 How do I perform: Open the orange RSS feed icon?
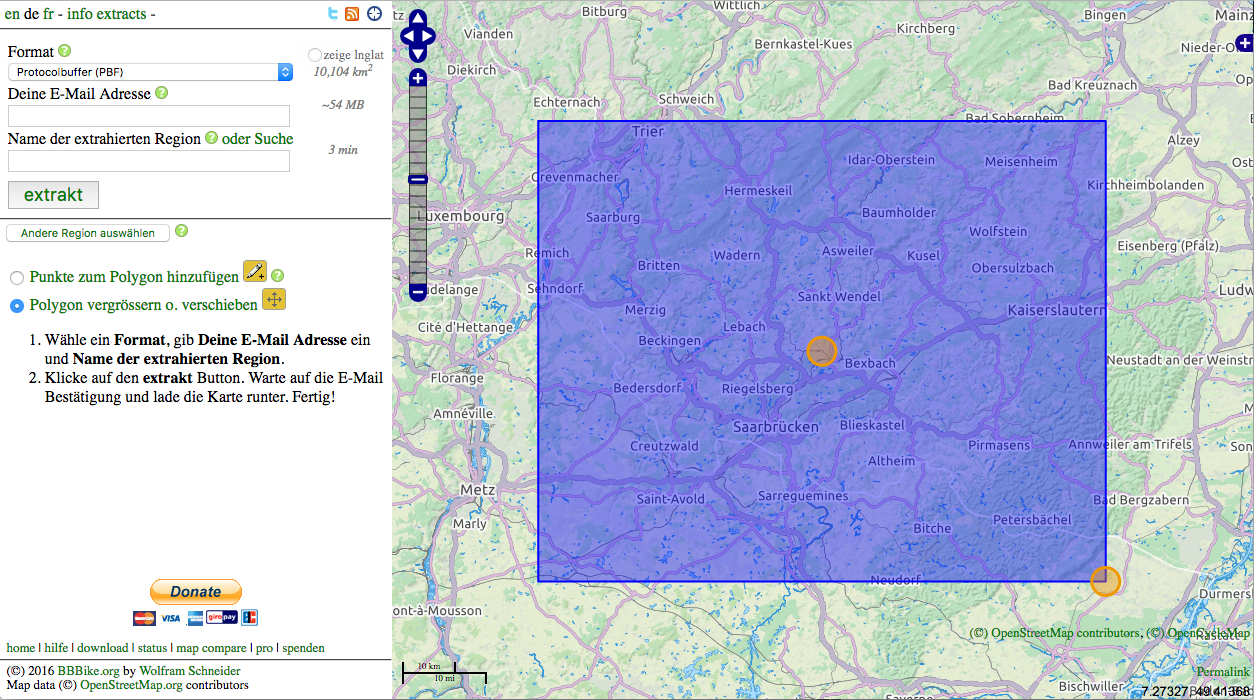(x=352, y=14)
